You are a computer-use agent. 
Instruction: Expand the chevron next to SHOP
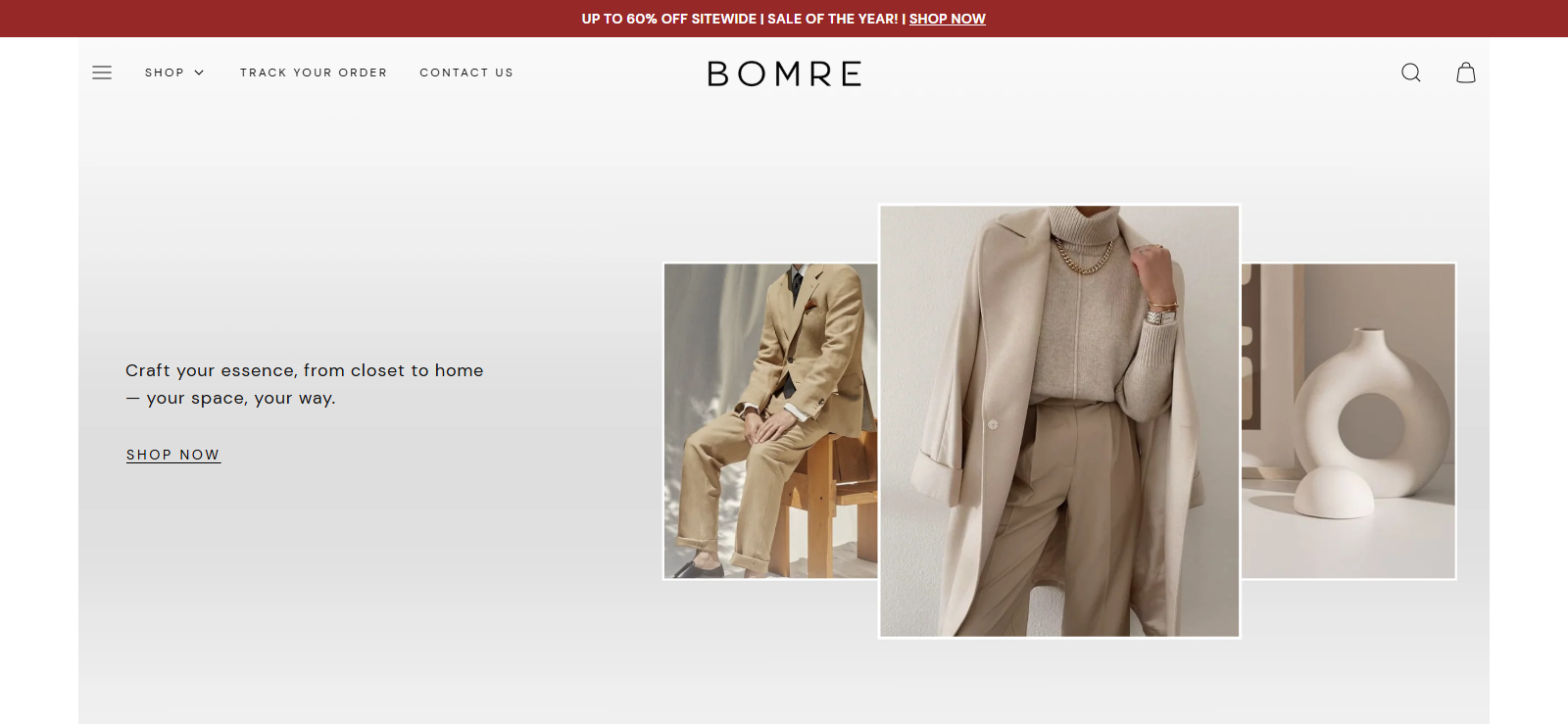199,72
